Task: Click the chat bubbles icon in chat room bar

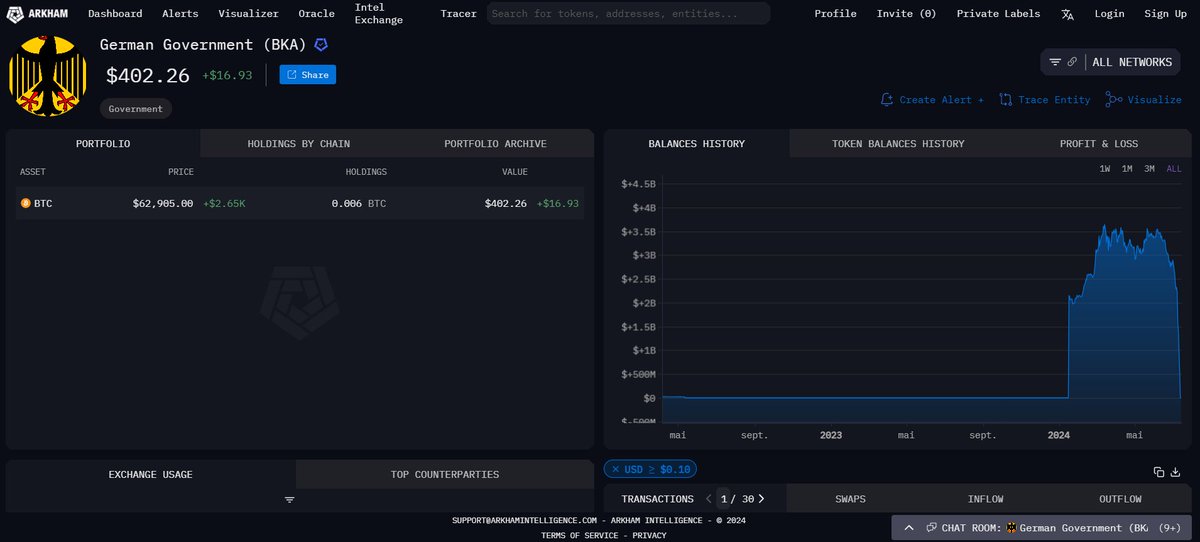Action: pos(932,527)
